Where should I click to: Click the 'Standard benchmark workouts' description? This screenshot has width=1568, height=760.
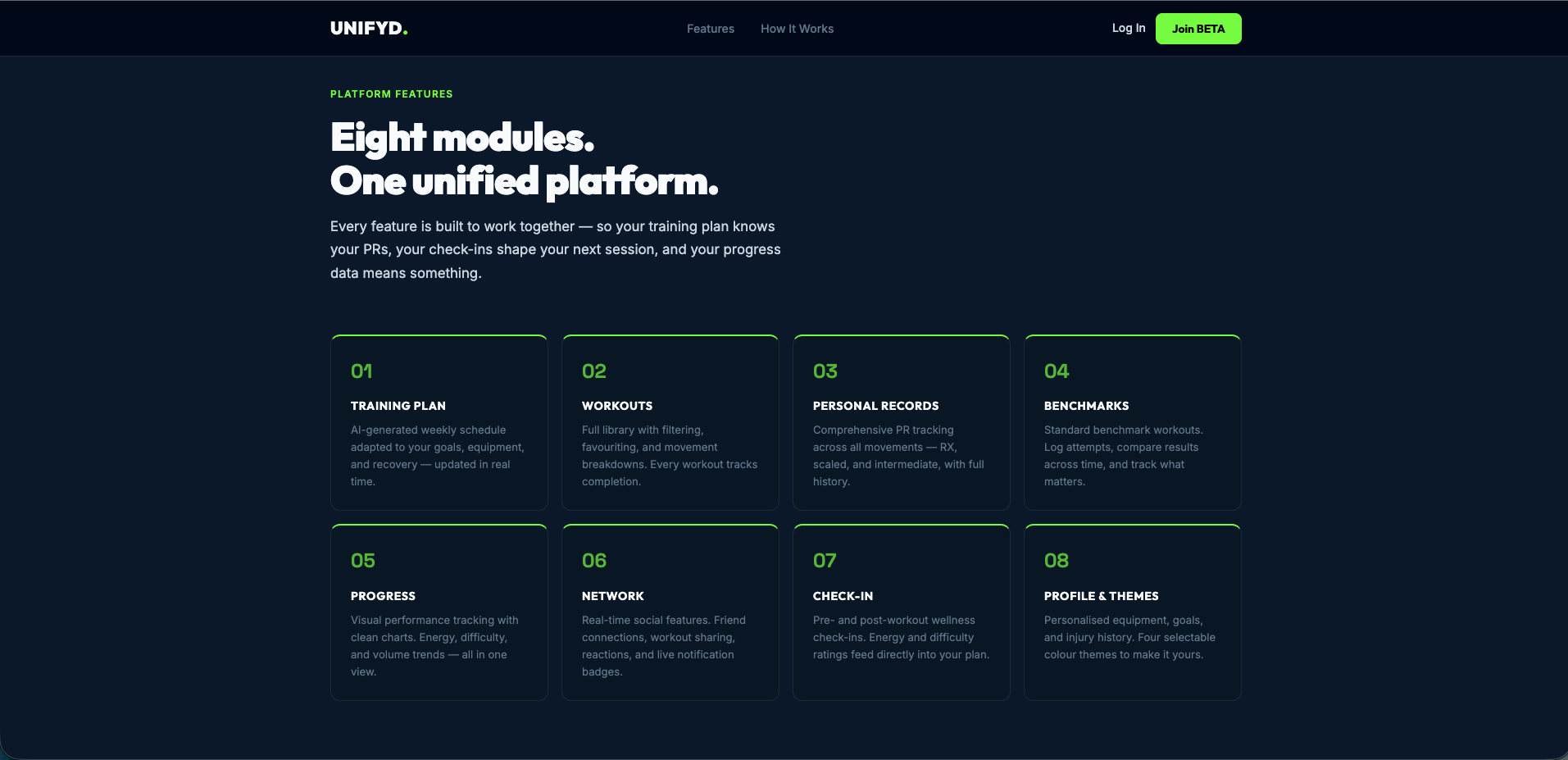[x=1124, y=456]
